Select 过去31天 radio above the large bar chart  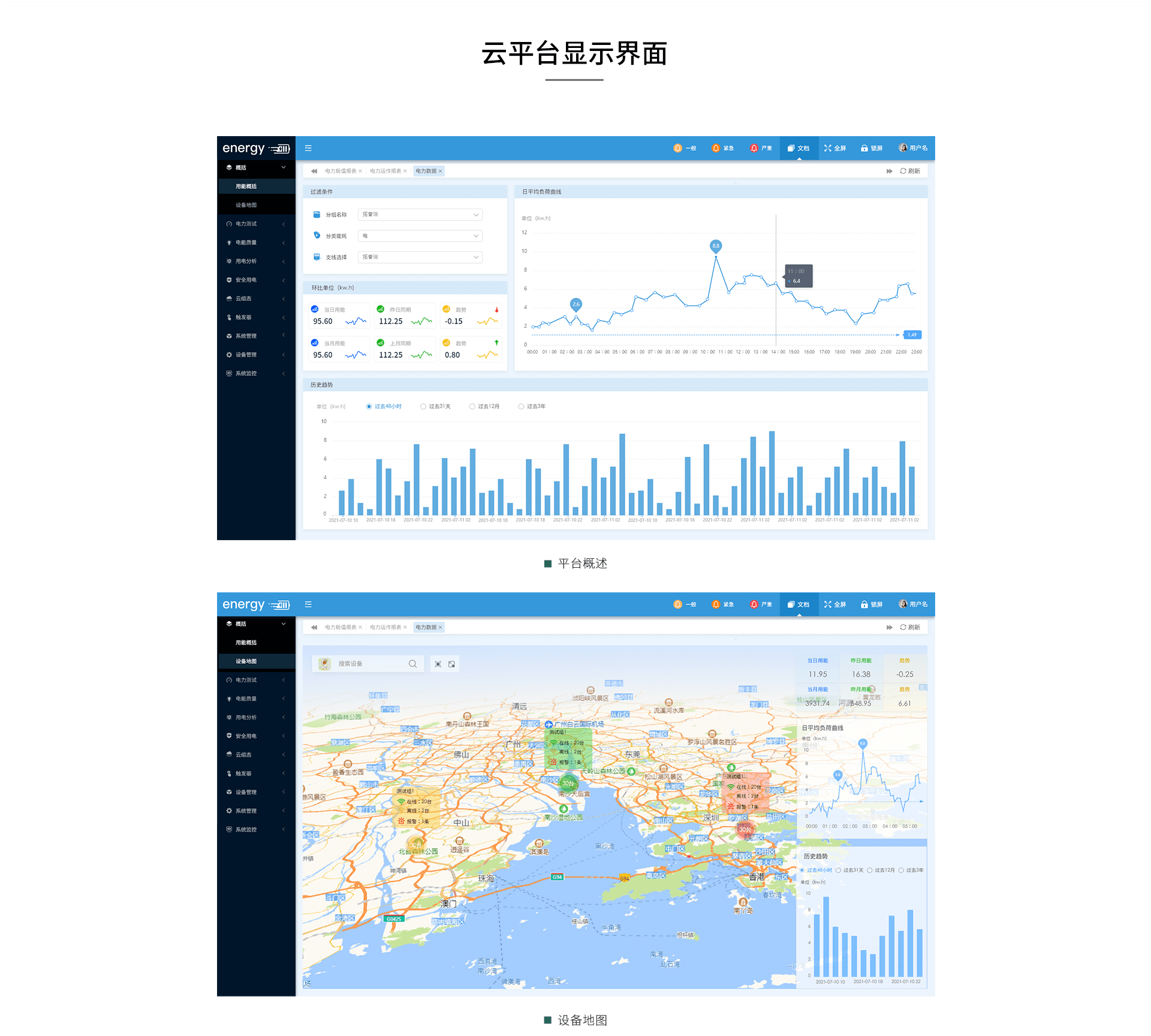pos(423,406)
